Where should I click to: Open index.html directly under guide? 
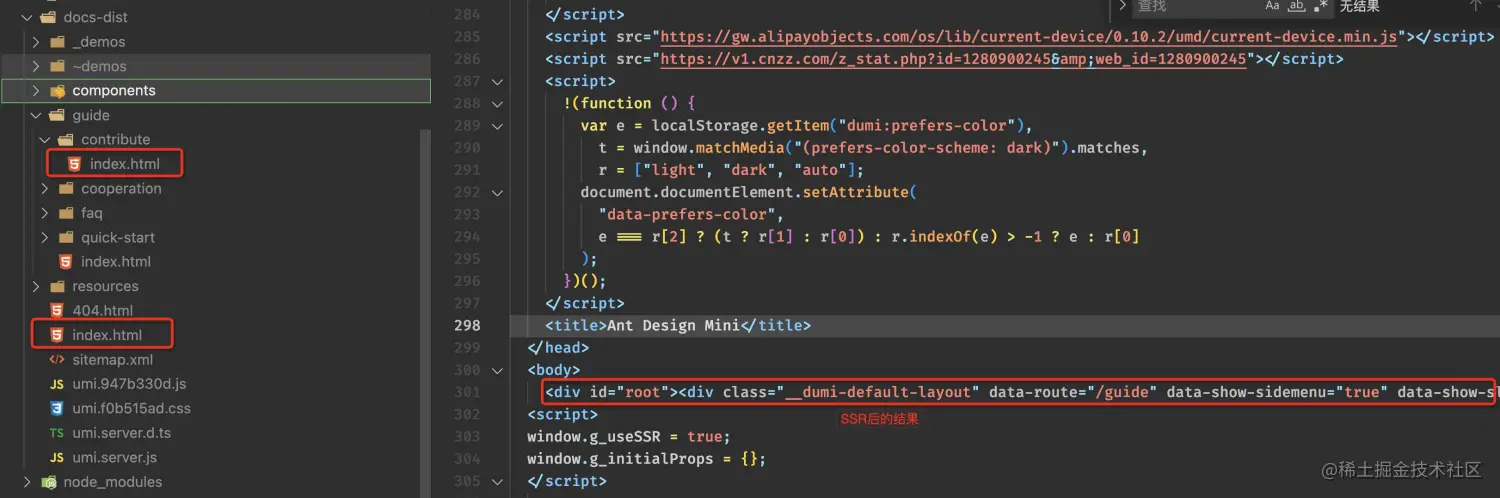point(116,261)
